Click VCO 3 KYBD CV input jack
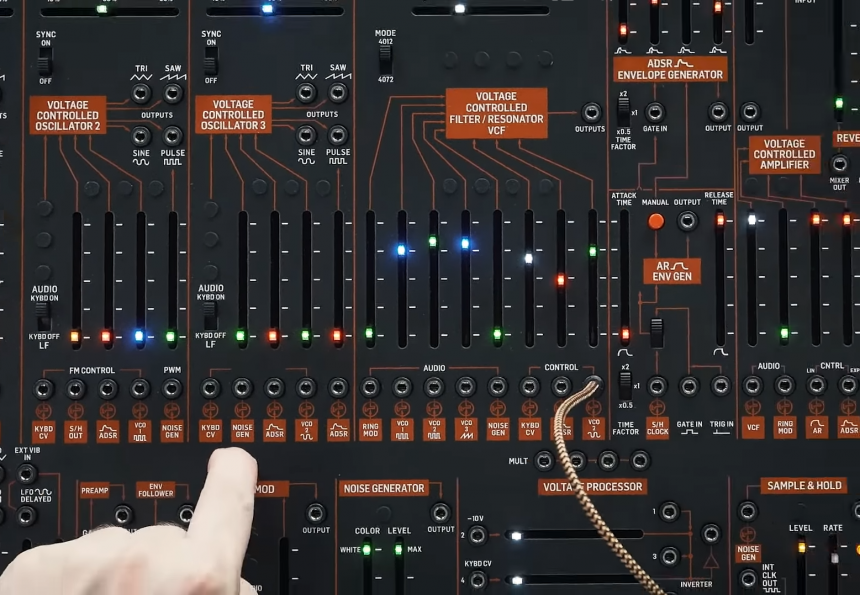 click(210, 388)
